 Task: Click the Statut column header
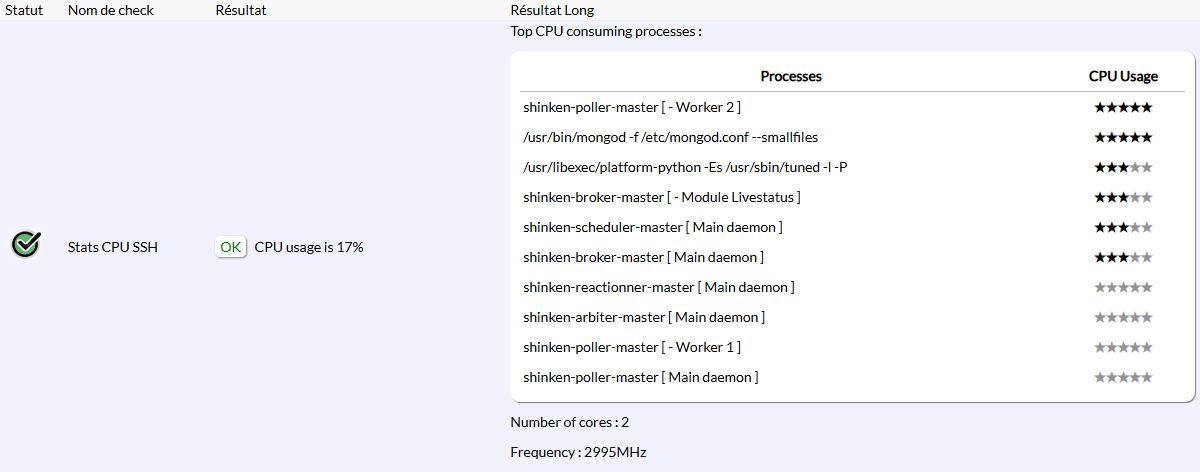[x=25, y=10]
